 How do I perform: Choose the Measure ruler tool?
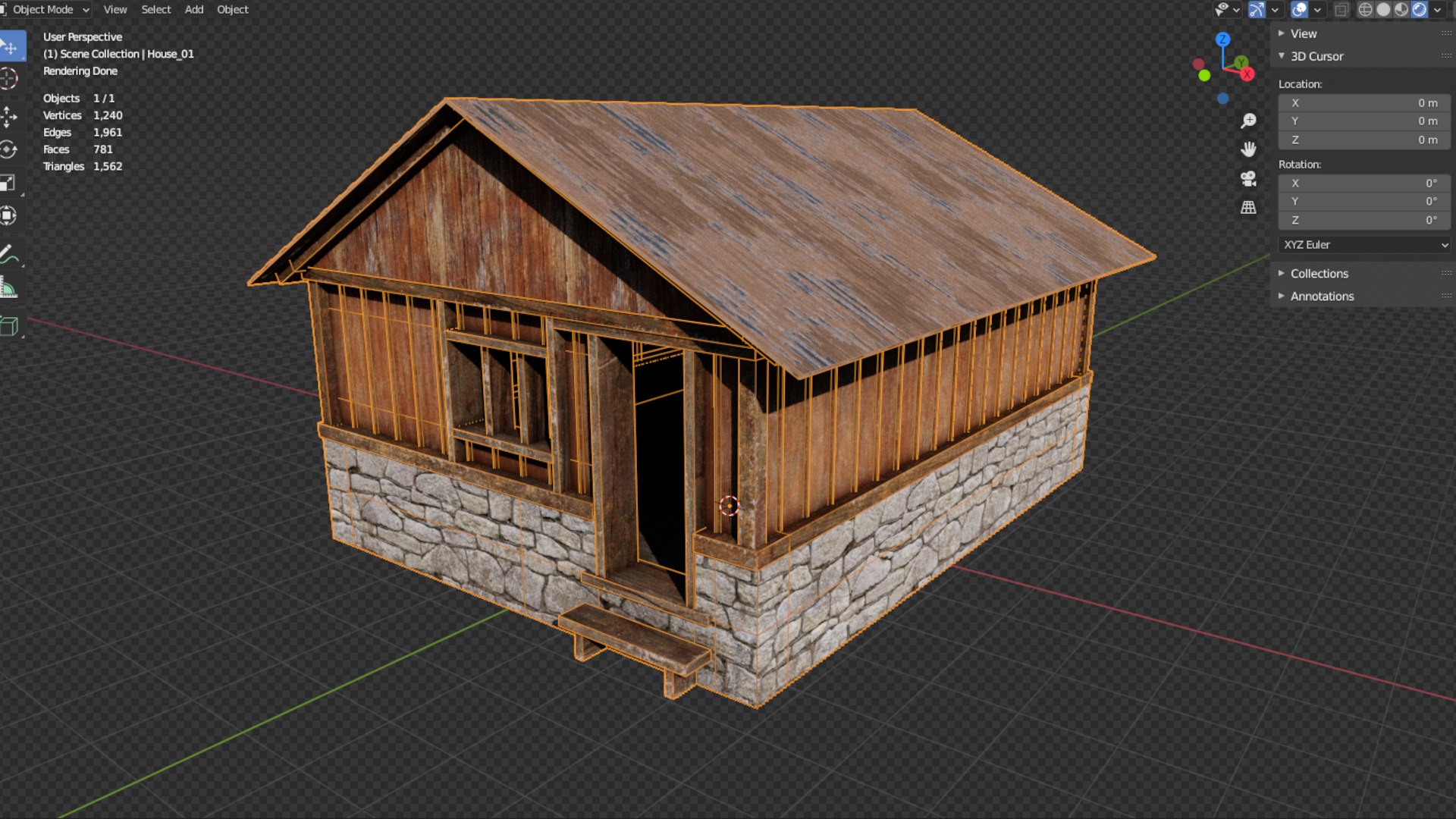pos(9,287)
